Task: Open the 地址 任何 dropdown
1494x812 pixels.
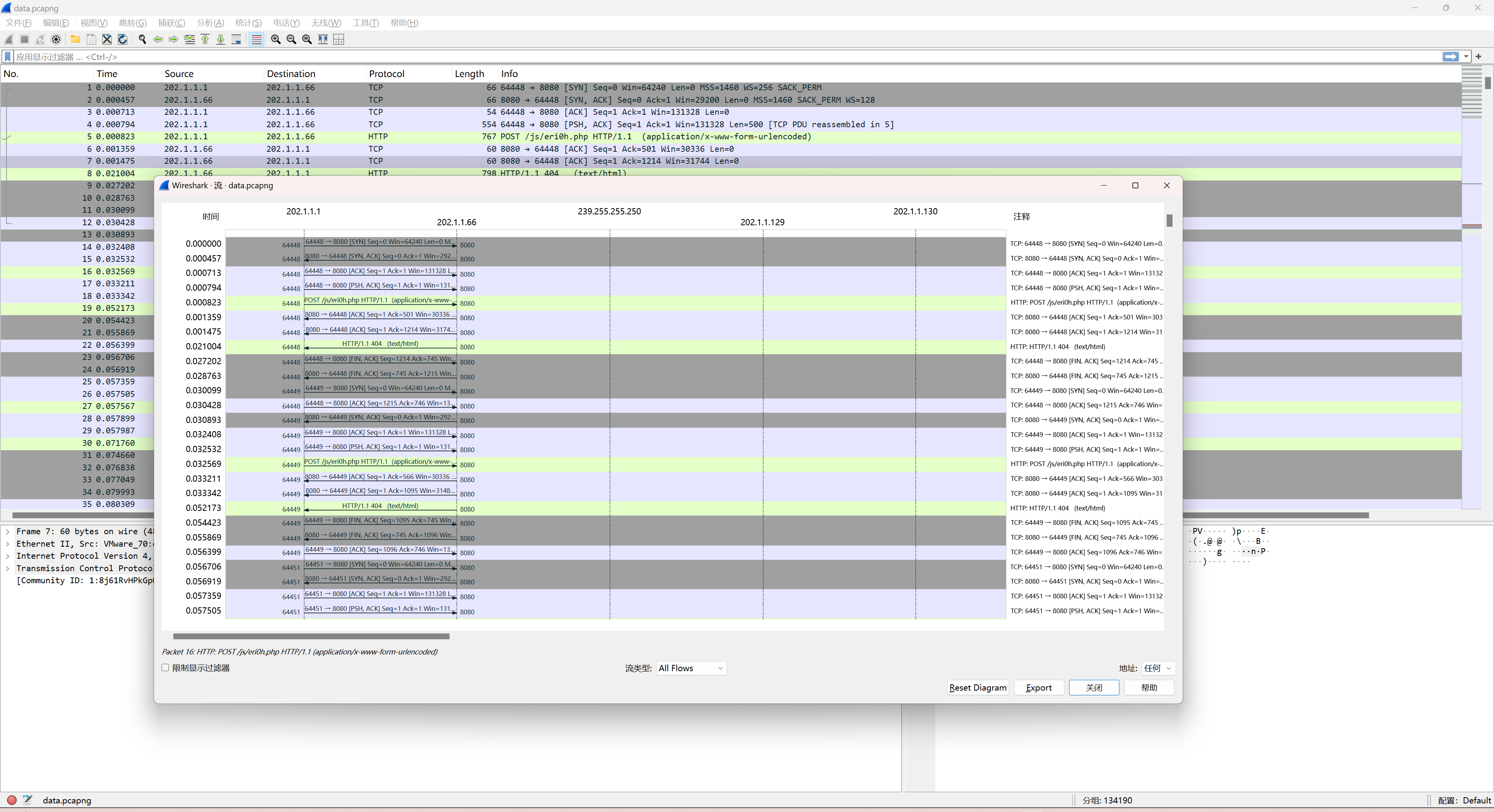Action: 1158,668
